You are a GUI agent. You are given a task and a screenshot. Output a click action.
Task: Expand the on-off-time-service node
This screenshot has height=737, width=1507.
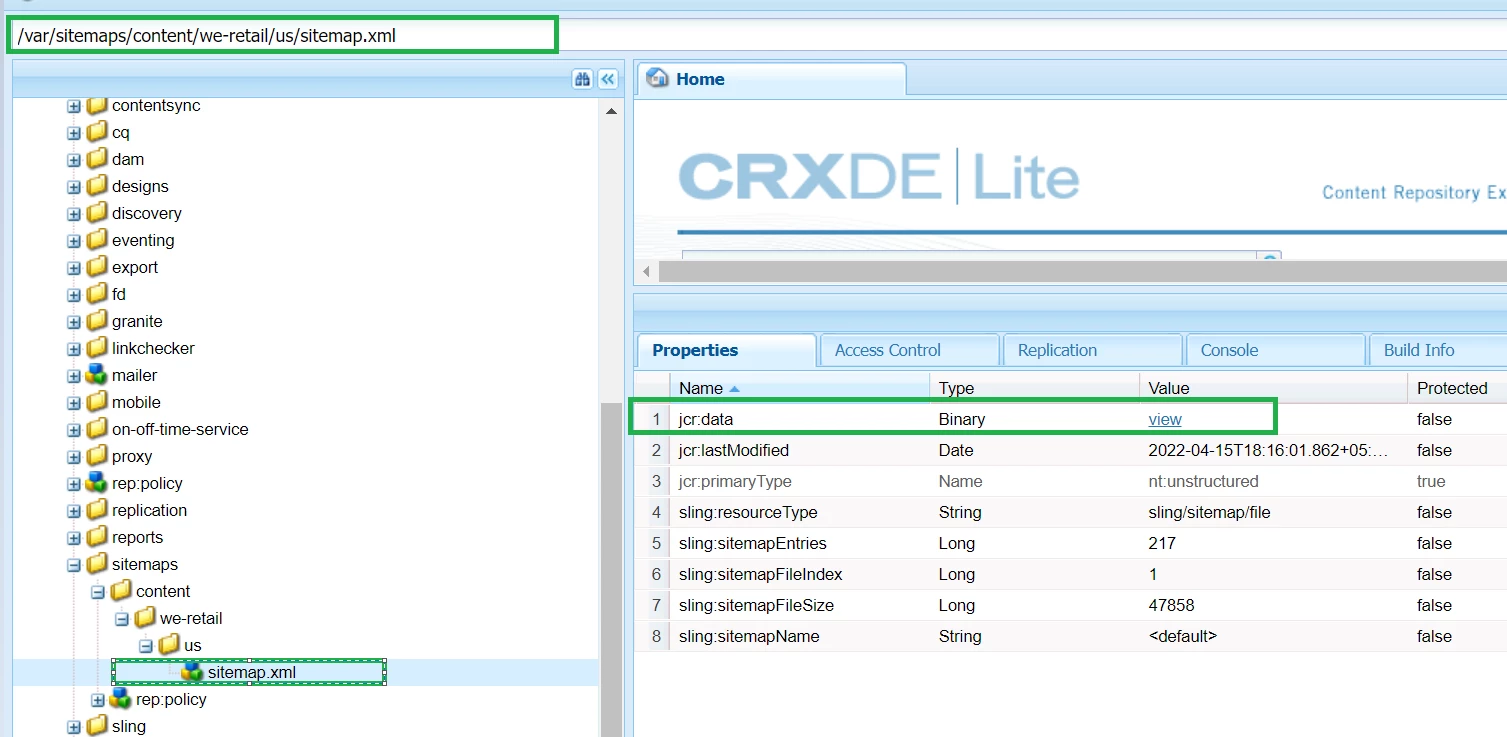(x=74, y=430)
